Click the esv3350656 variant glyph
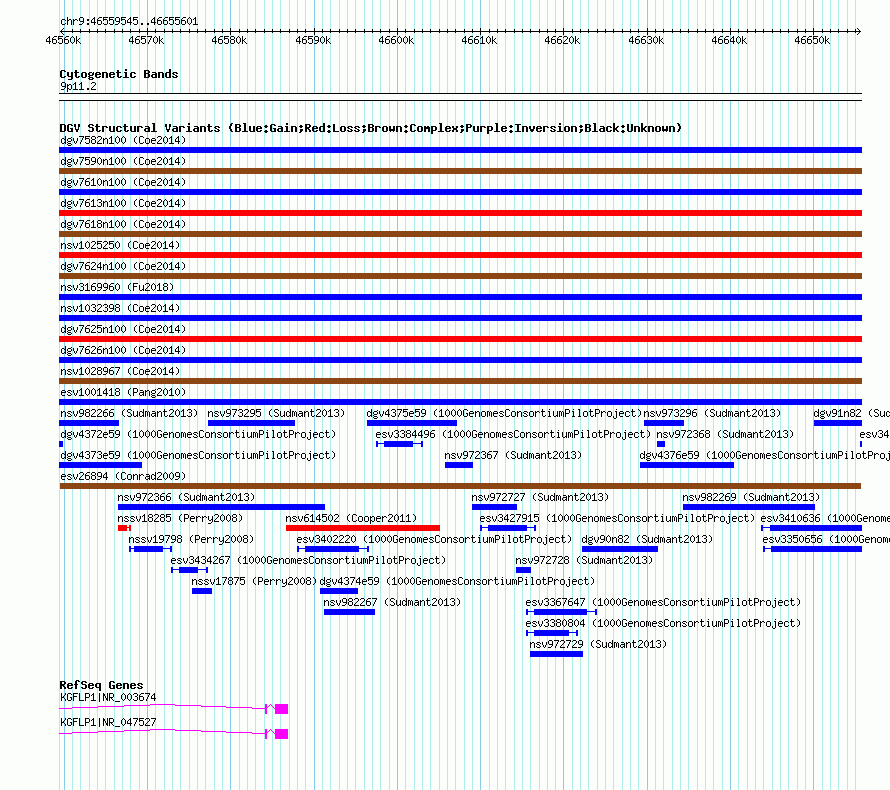This screenshot has height=790, width=890. pyautogui.click(x=812, y=549)
